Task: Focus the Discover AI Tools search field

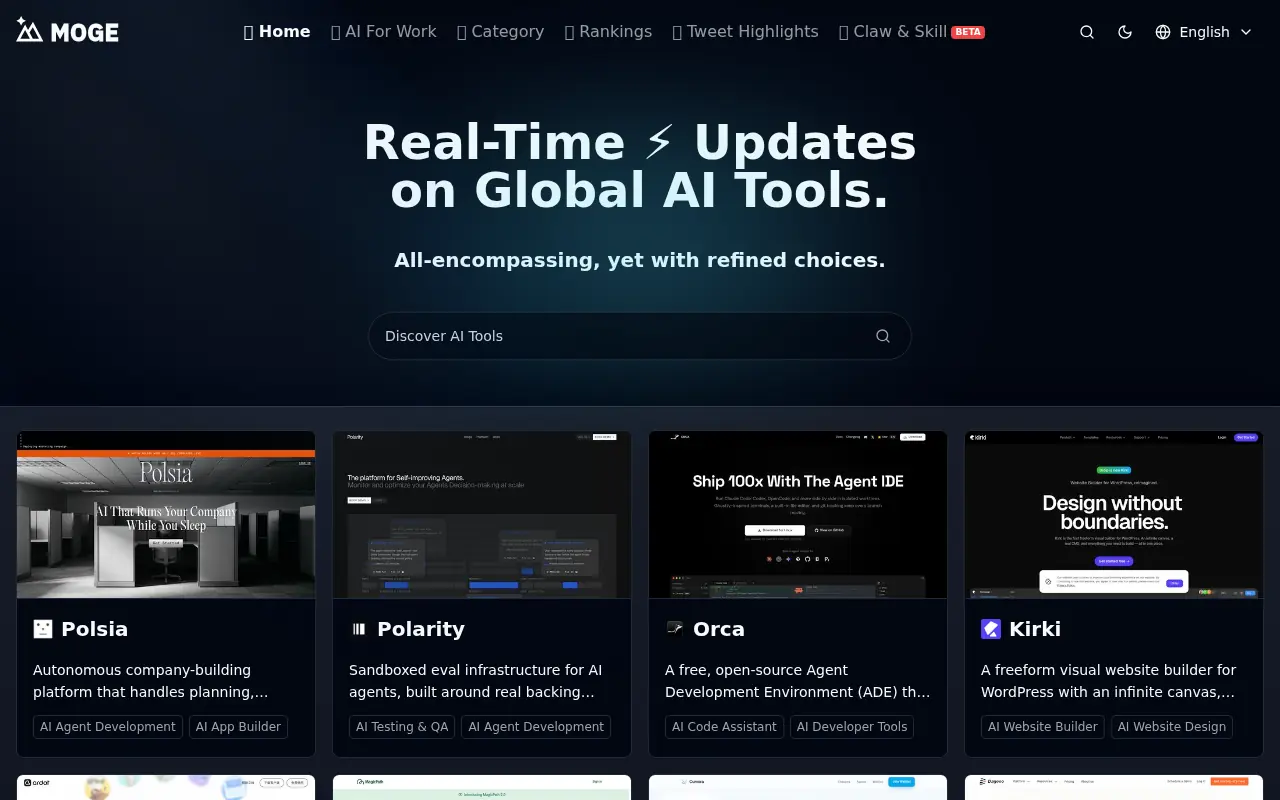Action: [640, 336]
